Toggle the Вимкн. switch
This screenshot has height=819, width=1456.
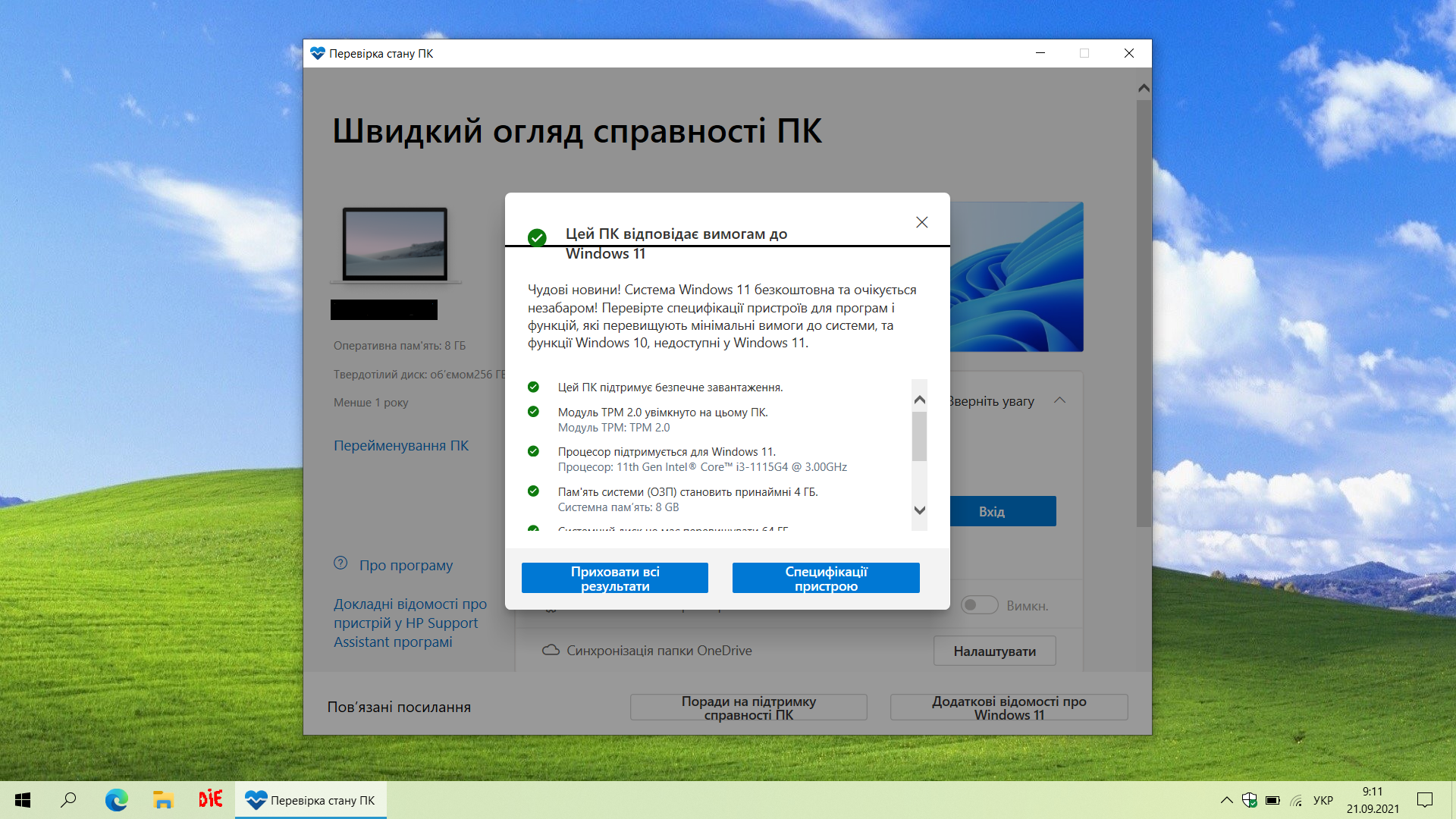coord(979,605)
